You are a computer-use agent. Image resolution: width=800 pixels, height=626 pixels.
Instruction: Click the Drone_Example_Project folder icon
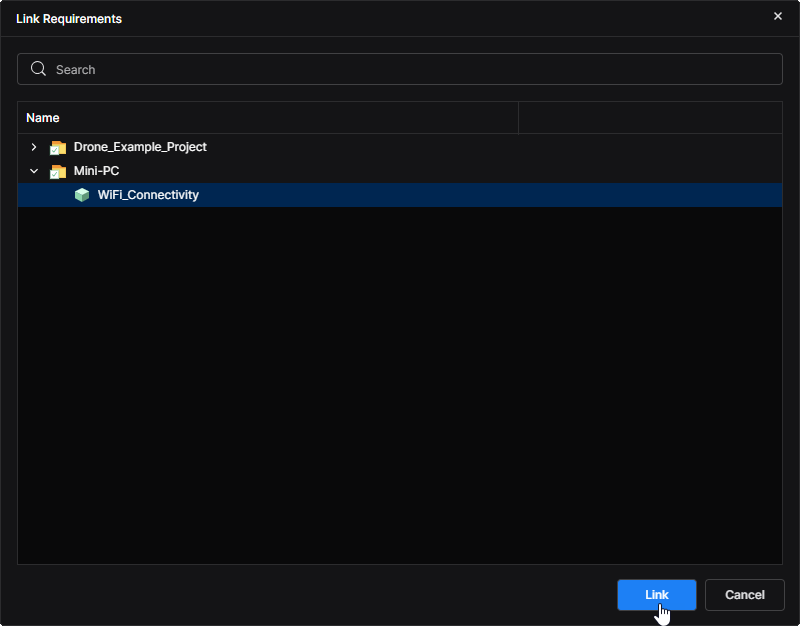click(58, 147)
